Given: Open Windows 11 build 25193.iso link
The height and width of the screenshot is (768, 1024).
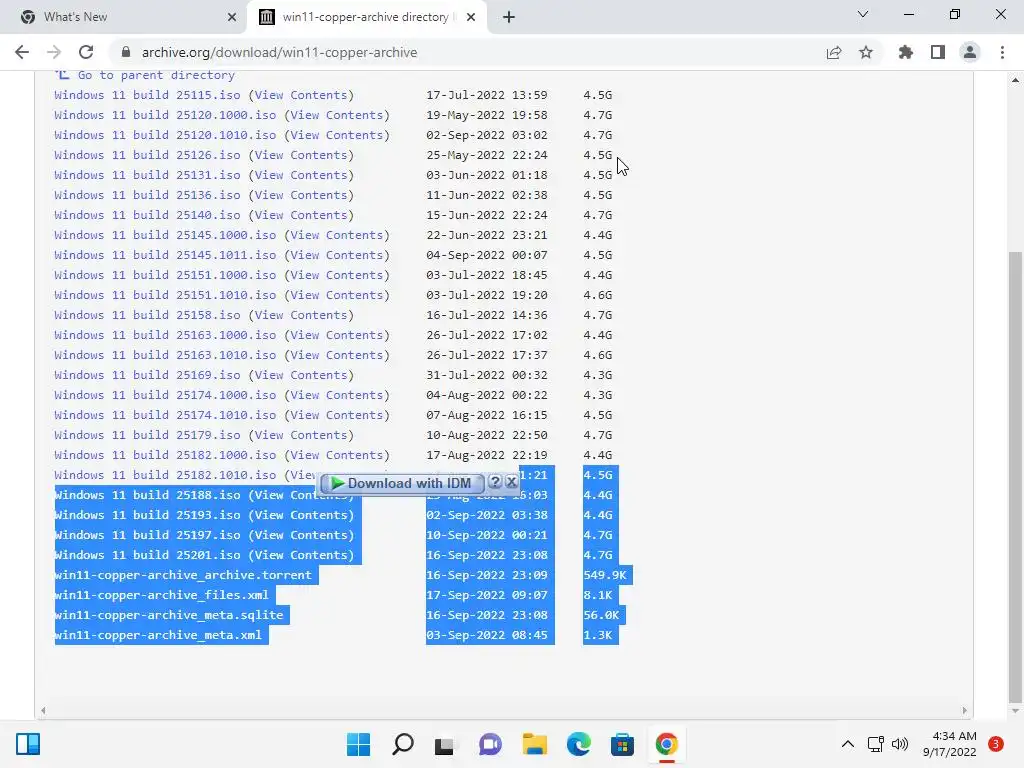Looking at the screenshot, I should (147, 515).
